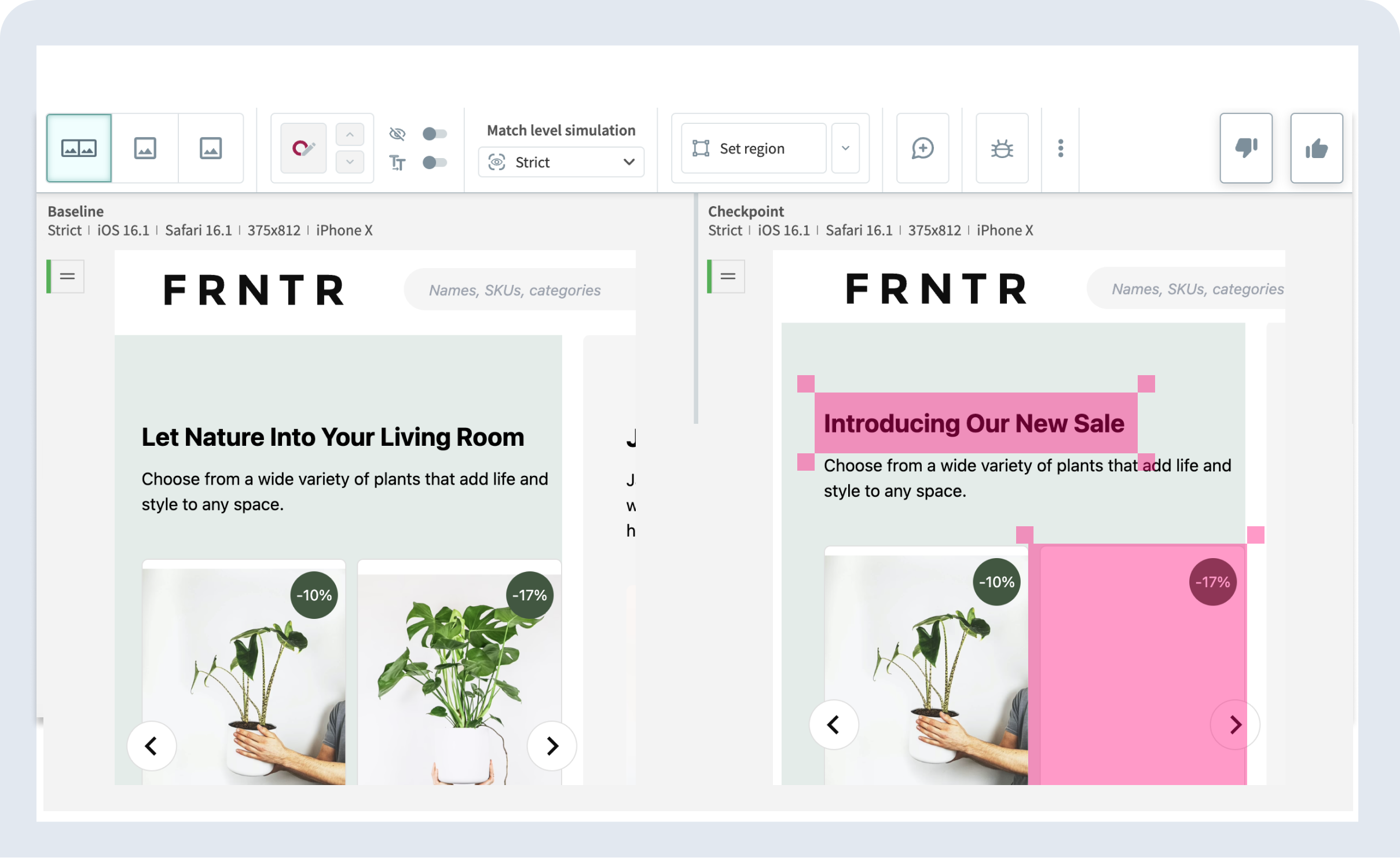
Task: Open the bug report icon
Action: coord(1002,148)
